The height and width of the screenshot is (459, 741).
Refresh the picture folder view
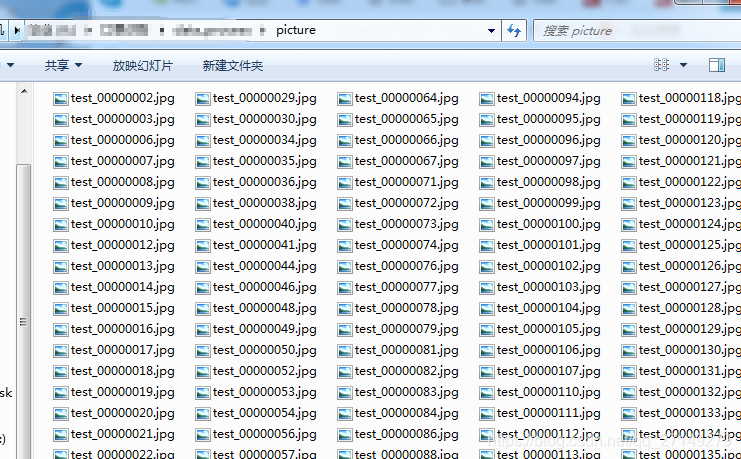(514, 31)
